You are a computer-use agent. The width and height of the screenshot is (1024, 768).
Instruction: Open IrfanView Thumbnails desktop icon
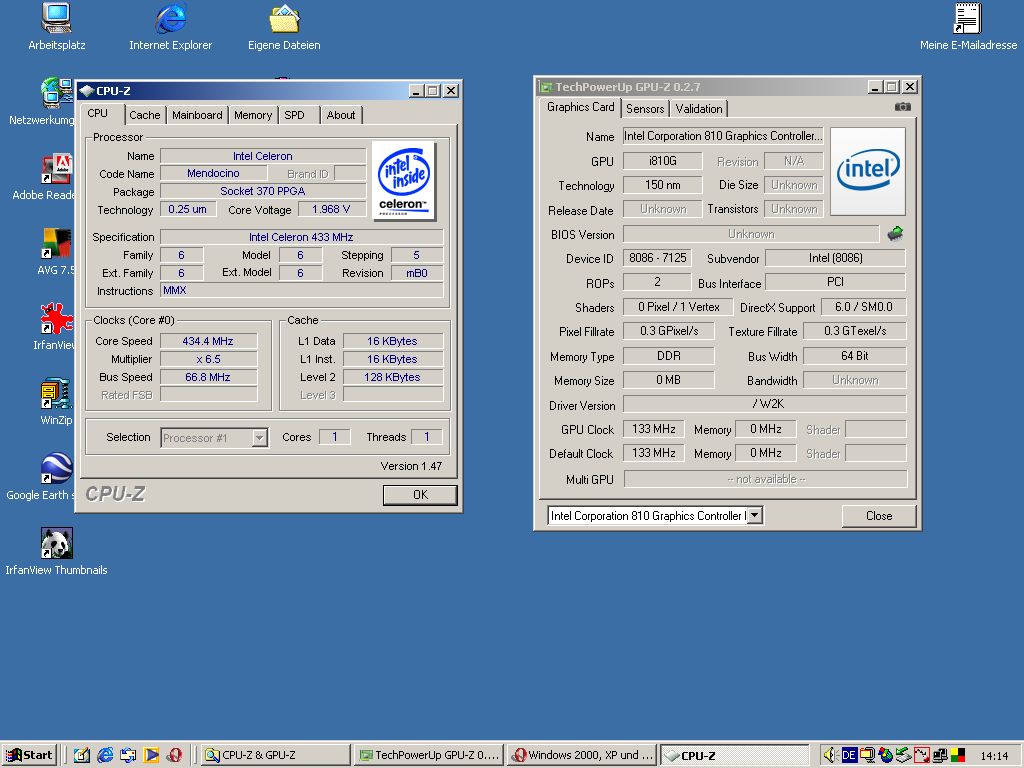coord(56,544)
